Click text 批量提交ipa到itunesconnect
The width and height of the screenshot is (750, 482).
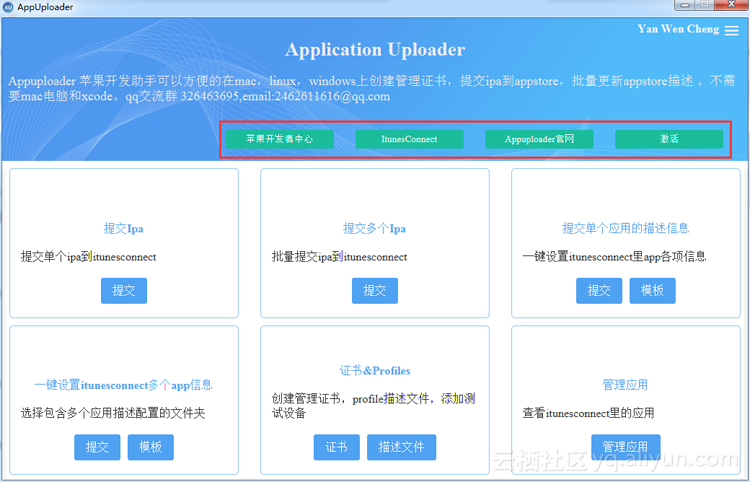(x=340, y=257)
